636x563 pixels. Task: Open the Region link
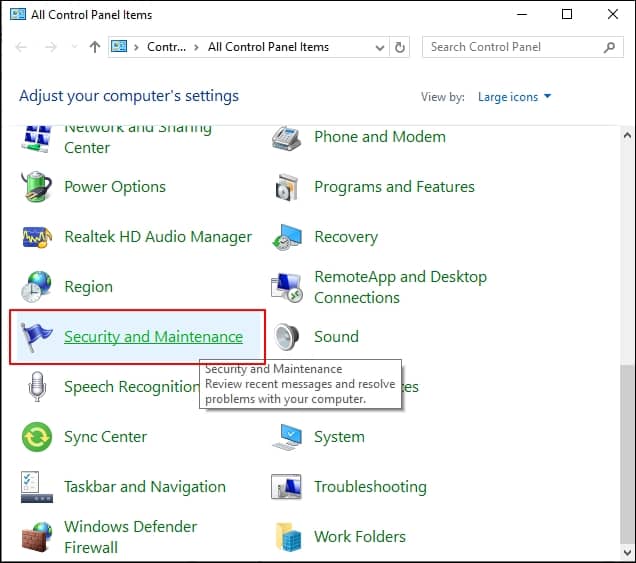pos(88,287)
